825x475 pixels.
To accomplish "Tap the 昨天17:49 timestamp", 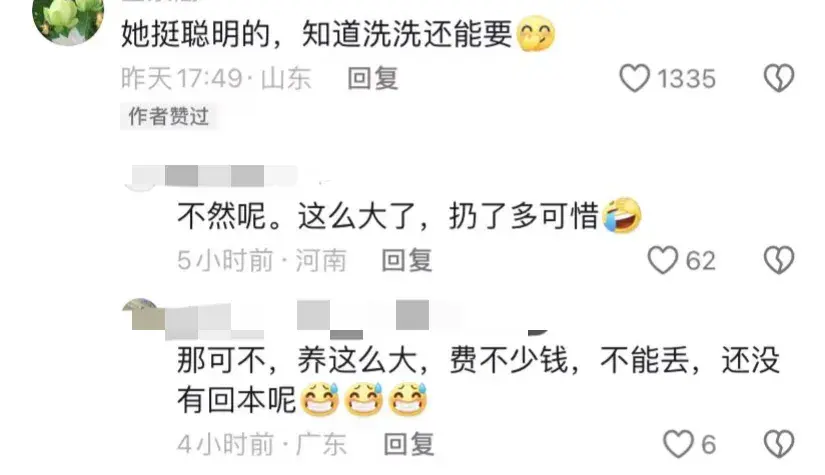I will (182, 79).
